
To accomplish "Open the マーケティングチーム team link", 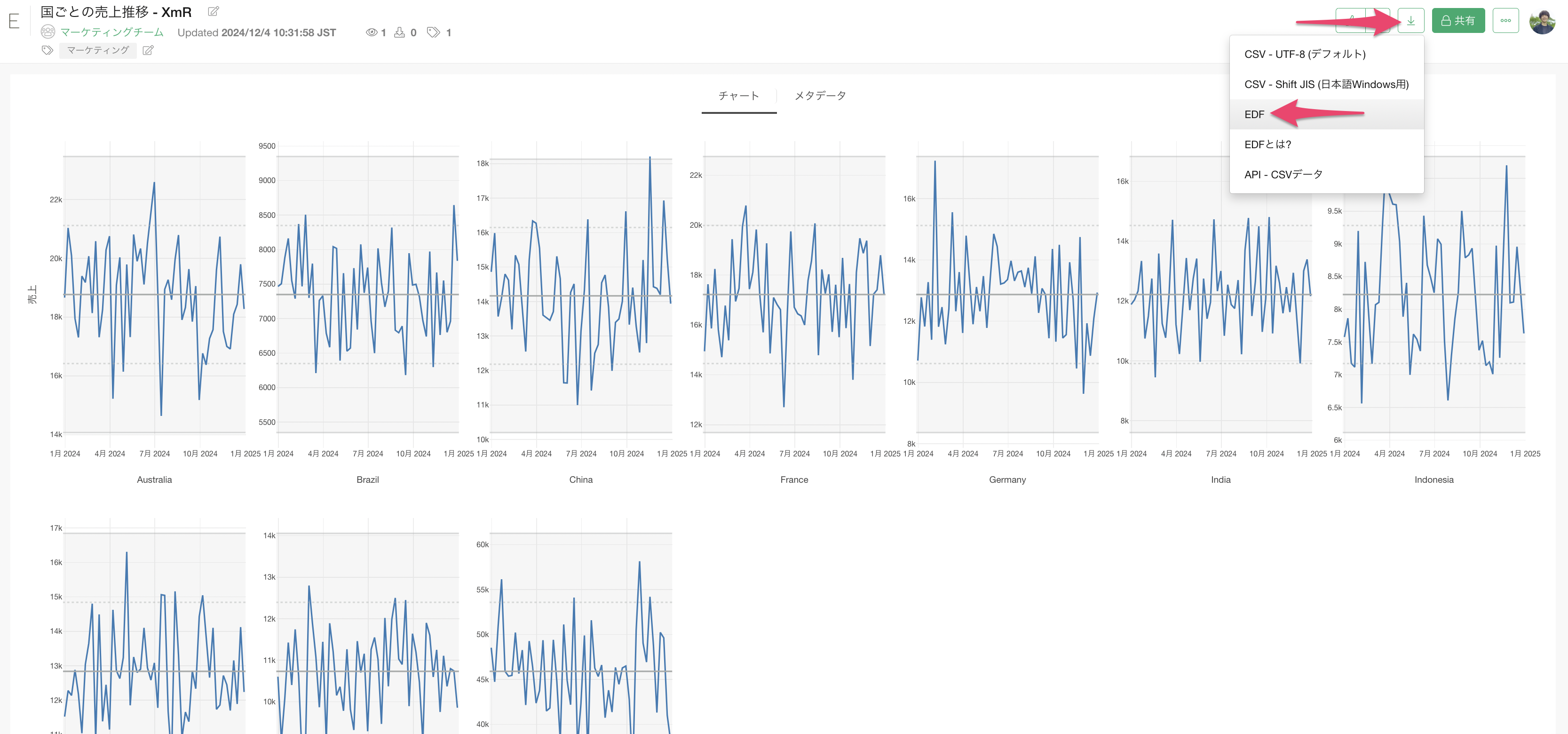I will coord(112,32).
